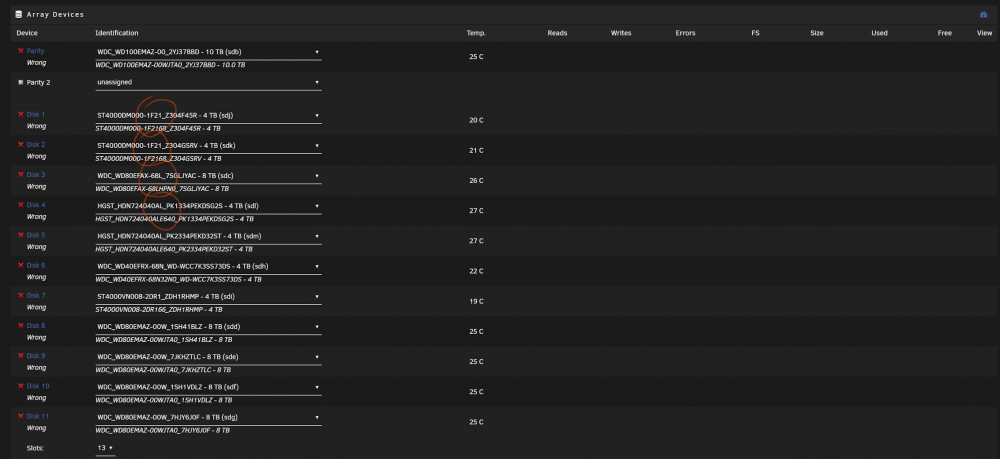Open the Disk 5 link

pos(36,235)
